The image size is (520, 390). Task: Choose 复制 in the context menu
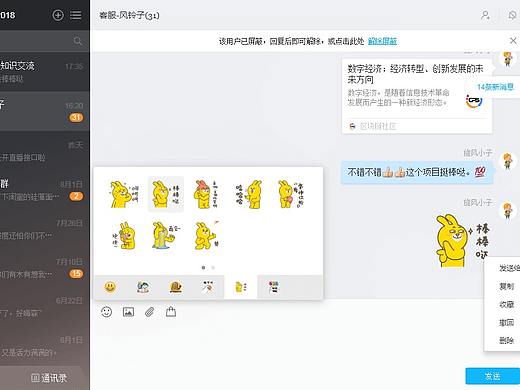(x=506, y=286)
